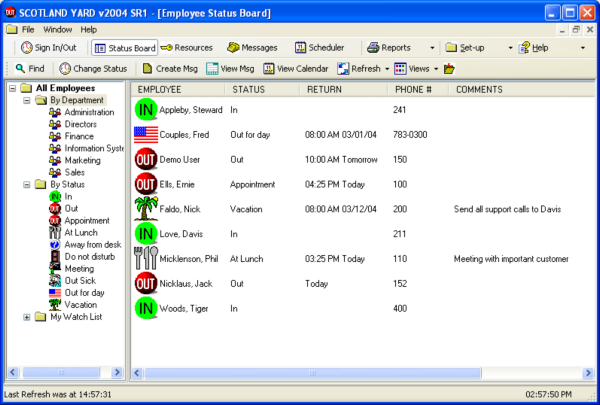
Task: Open the Set-up dropdown arrow
Action: pyautogui.click(x=510, y=48)
